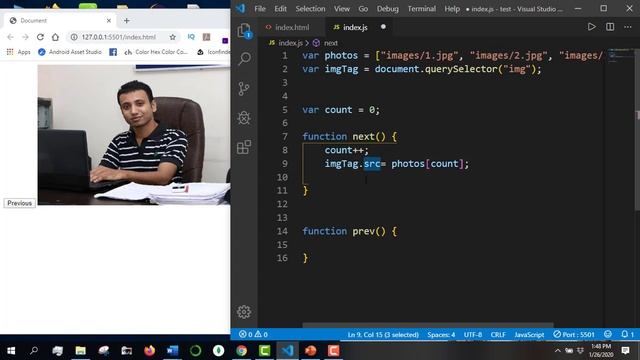640x360 pixels.
Task: Click the Previous button on the webpage
Action: click(20, 203)
